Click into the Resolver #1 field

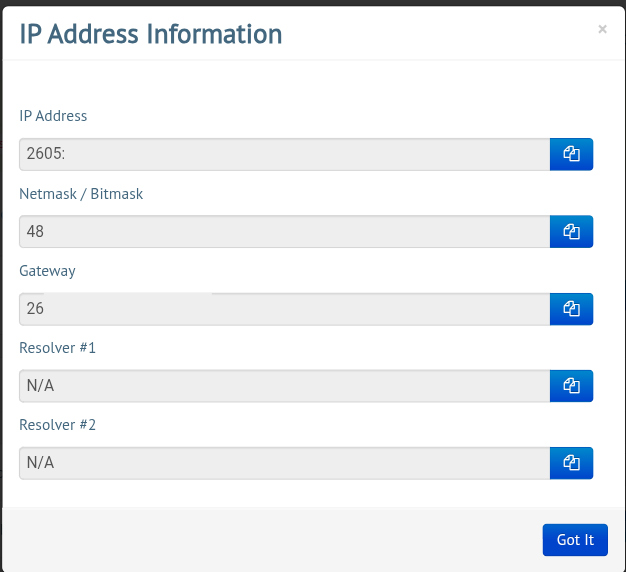click(x=284, y=386)
